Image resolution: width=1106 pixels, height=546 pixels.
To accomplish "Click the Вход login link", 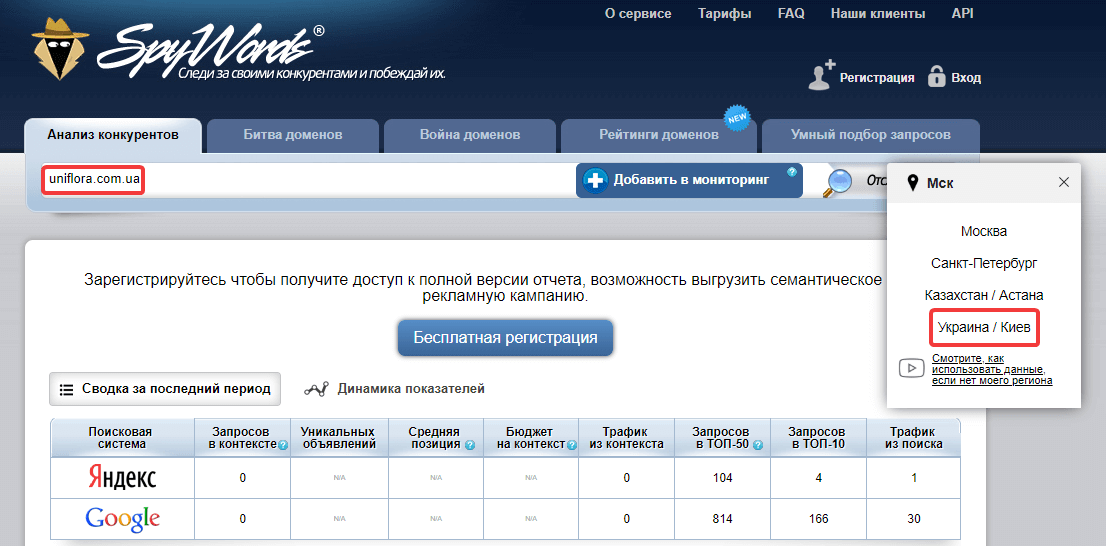I will point(966,78).
